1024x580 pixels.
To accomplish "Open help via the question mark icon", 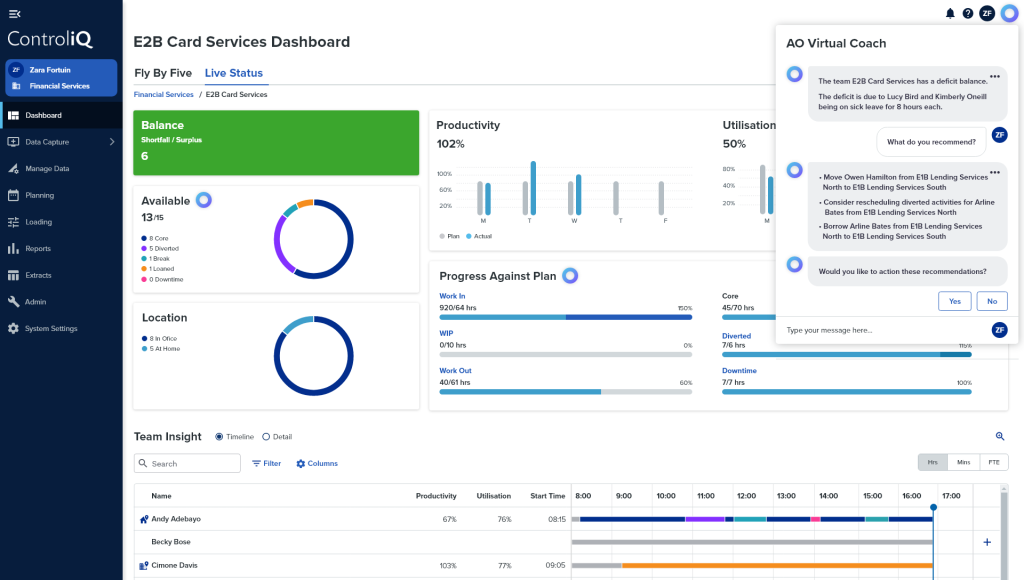I will (x=968, y=13).
